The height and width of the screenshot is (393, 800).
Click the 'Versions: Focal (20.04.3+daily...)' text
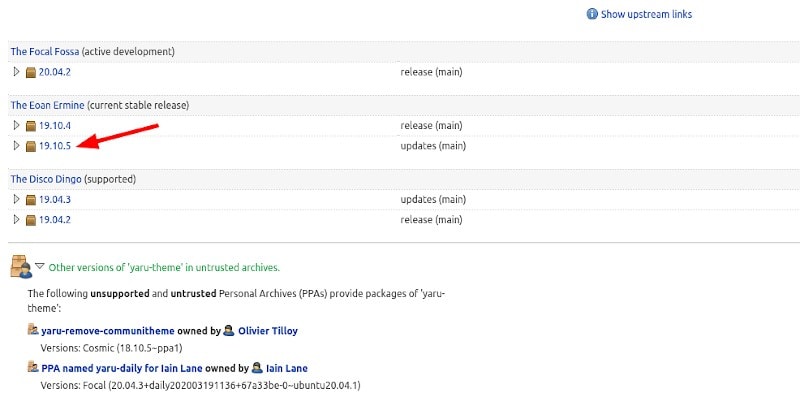[x=200, y=385]
